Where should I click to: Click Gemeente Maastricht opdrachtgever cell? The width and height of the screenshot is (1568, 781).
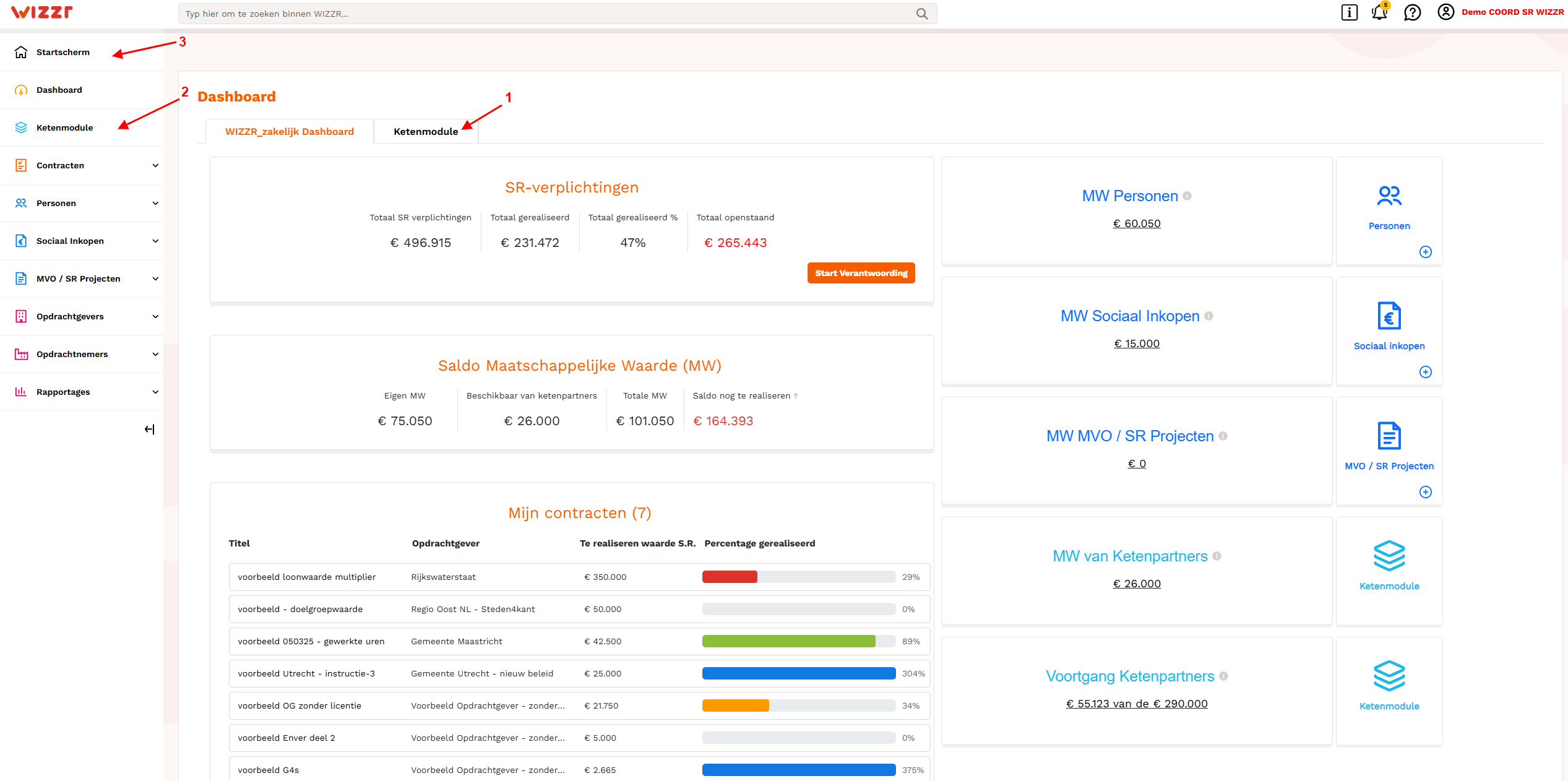[x=457, y=641]
